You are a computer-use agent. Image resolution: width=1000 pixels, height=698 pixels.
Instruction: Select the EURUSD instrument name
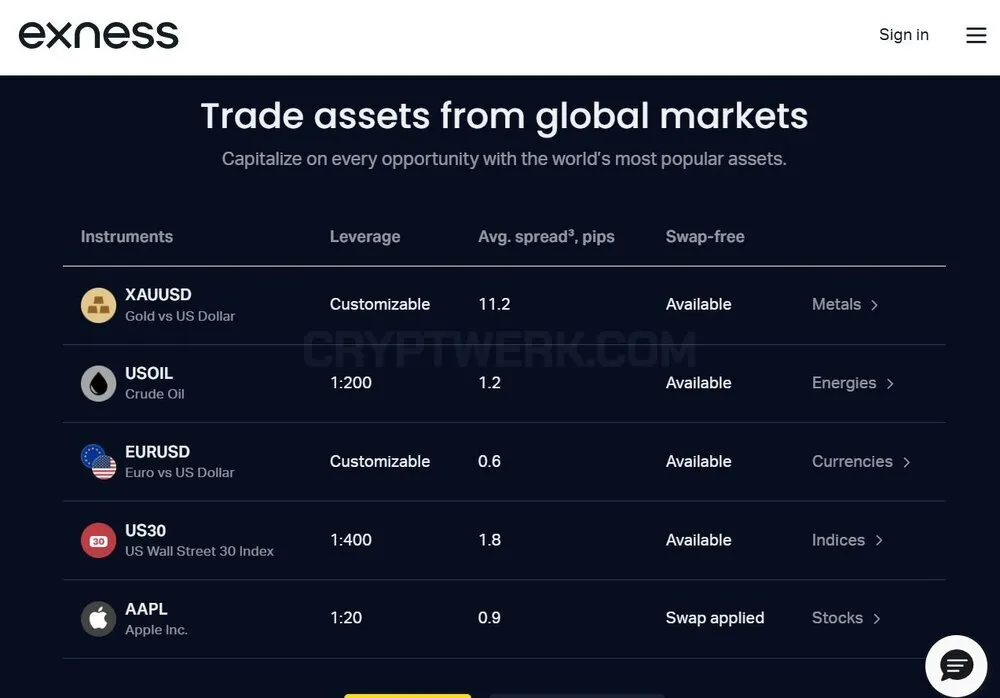click(x=158, y=452)
